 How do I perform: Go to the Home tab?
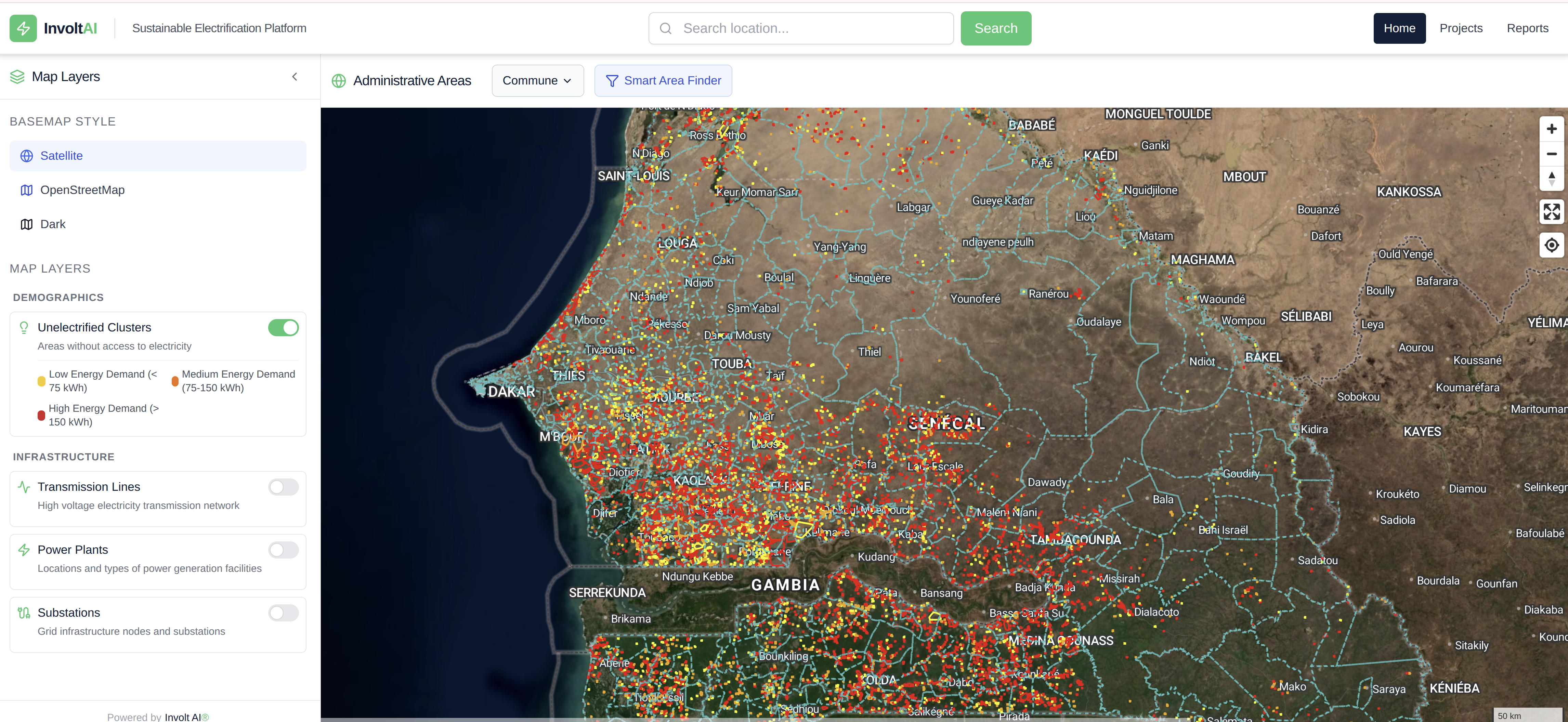pos(1399,29)
